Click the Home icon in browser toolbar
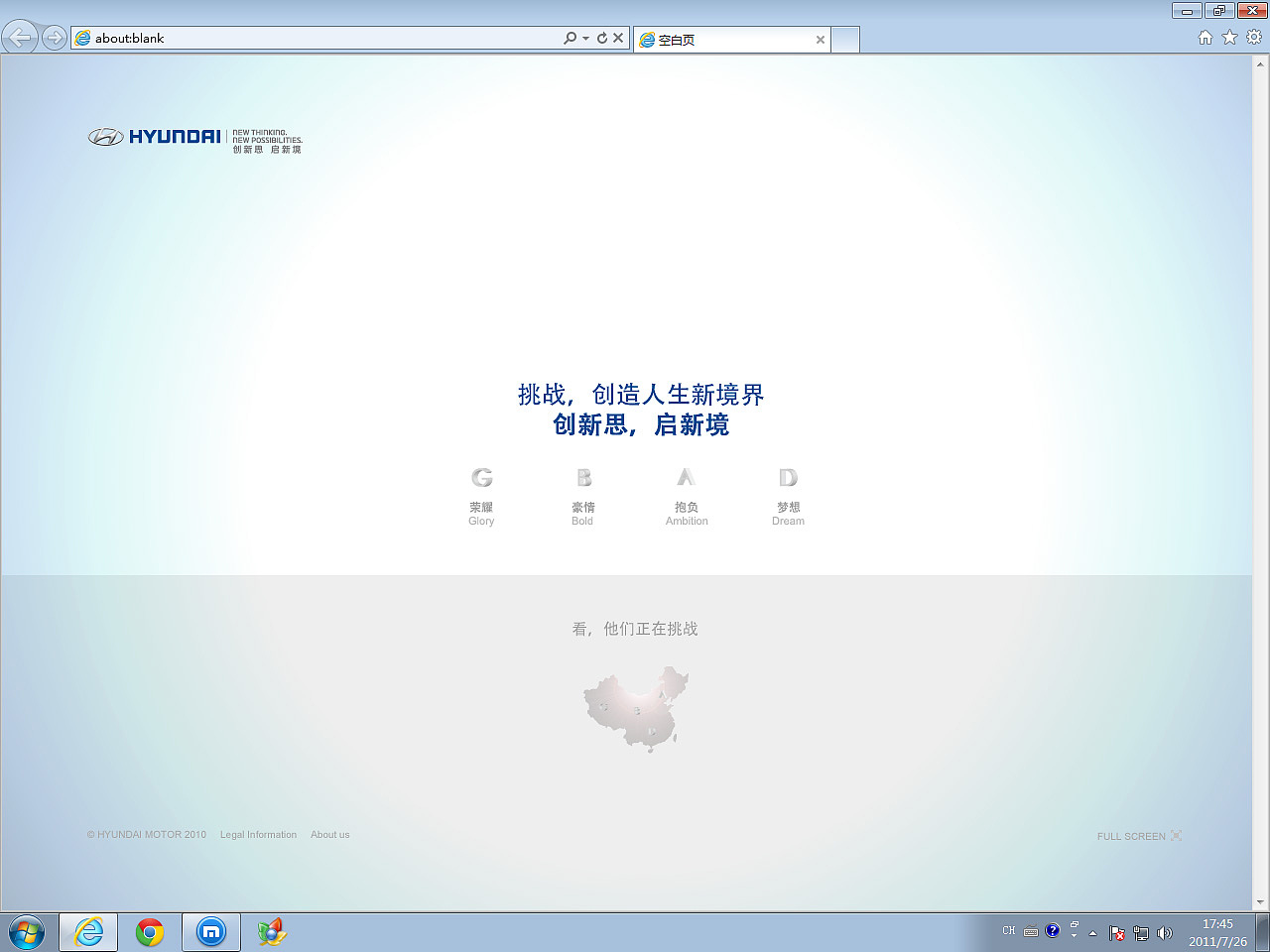The height and width of the screenshot is (952, 1270). tap(1205, 37)
